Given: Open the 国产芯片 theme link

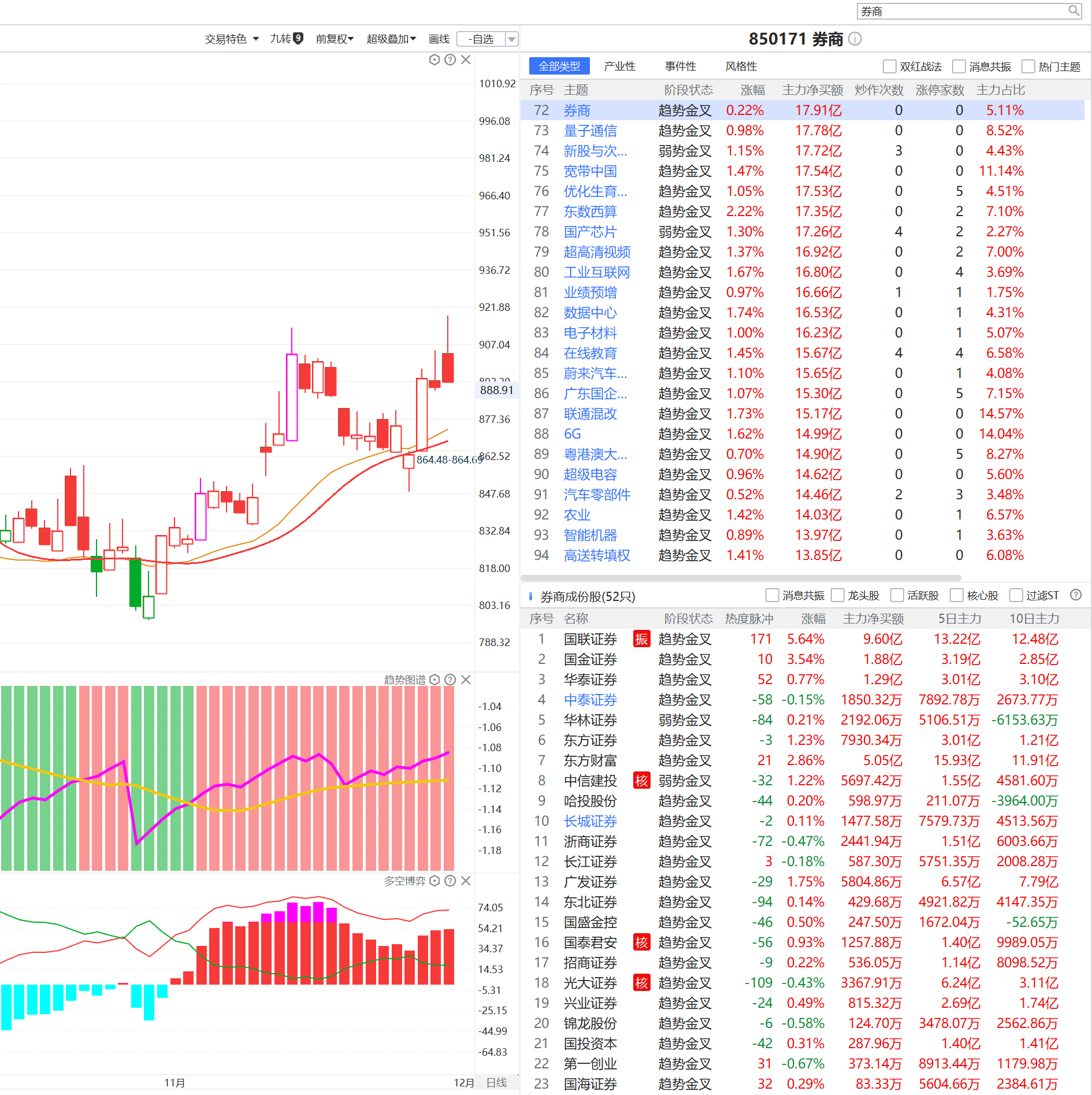Looking at the screenshot, I should (590, 232).
